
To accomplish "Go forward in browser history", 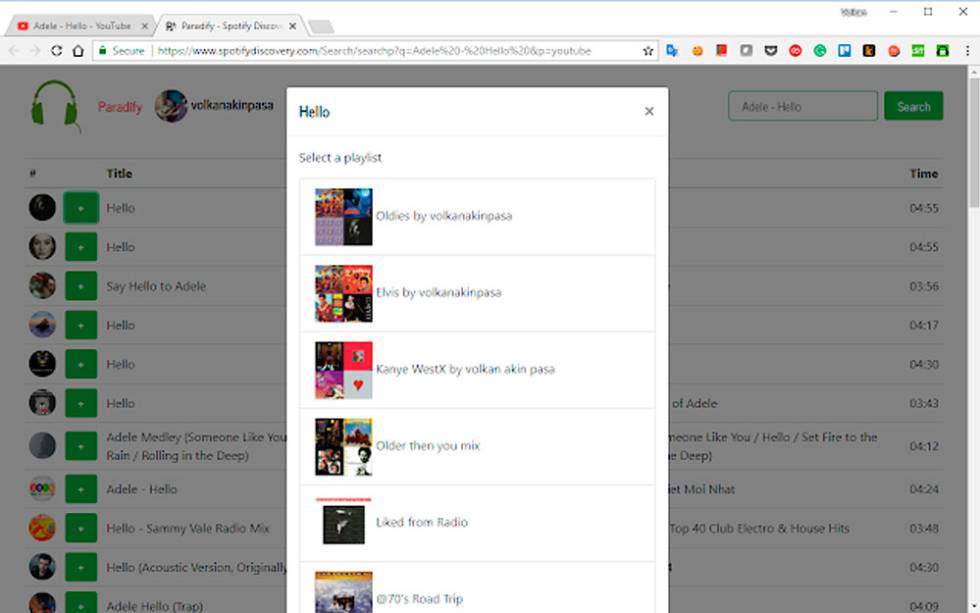I will [x=35, y=51].
